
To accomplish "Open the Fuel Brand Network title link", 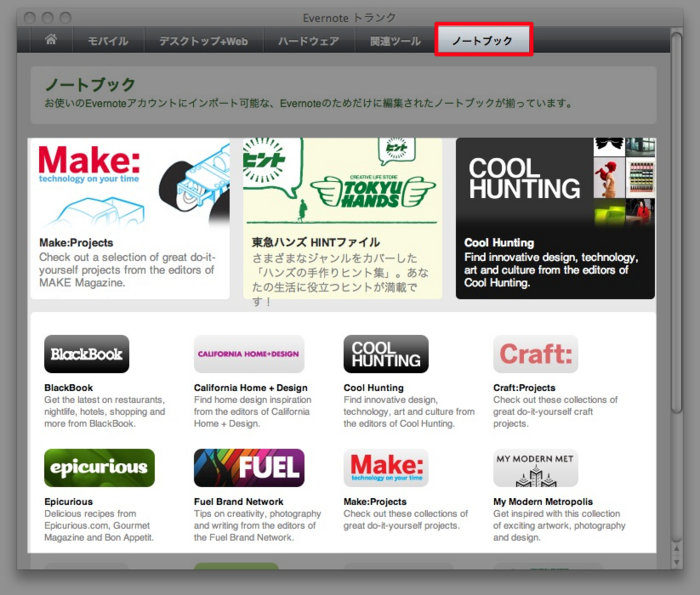I will pyautogui.click(x=239, y=501).
